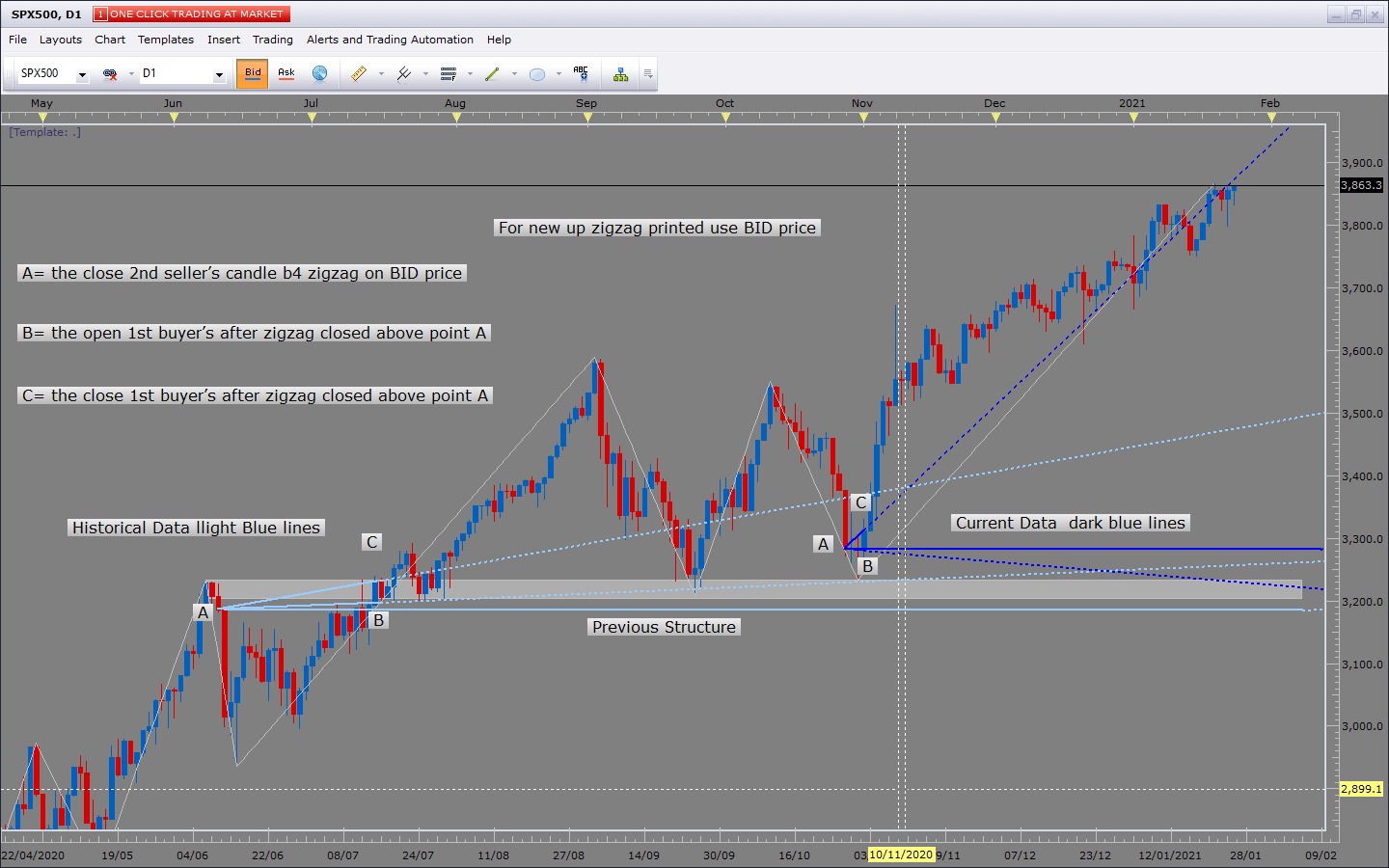Toggle One Click Trading at Market button

[191, 14]
